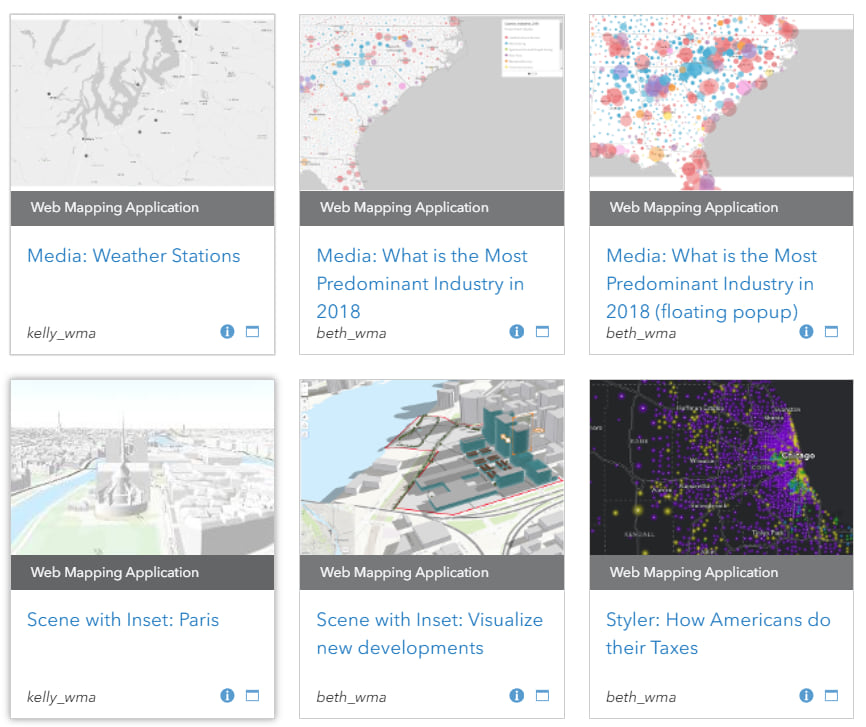Select the Weather Stations gray map thumbnail
This screenshot has height=727, width=866.
(x=142, y=103)
